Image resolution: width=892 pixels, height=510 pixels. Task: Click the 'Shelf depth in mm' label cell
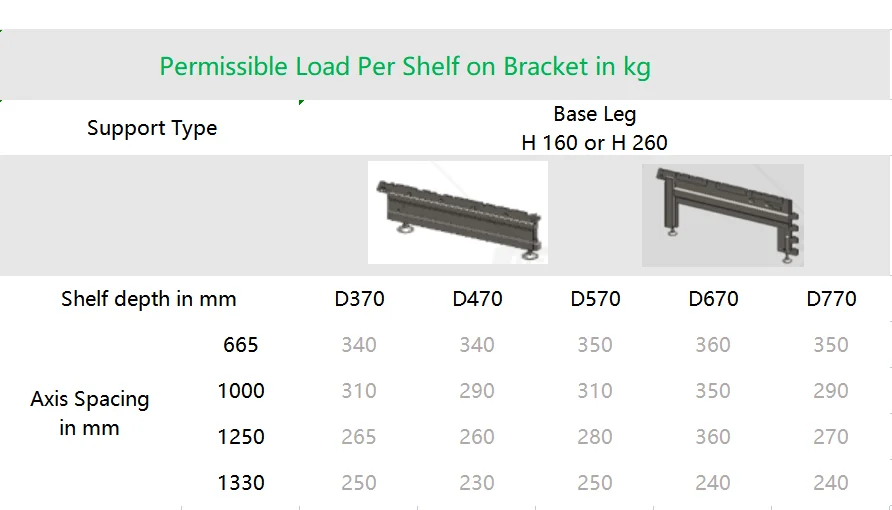[148, 299]
